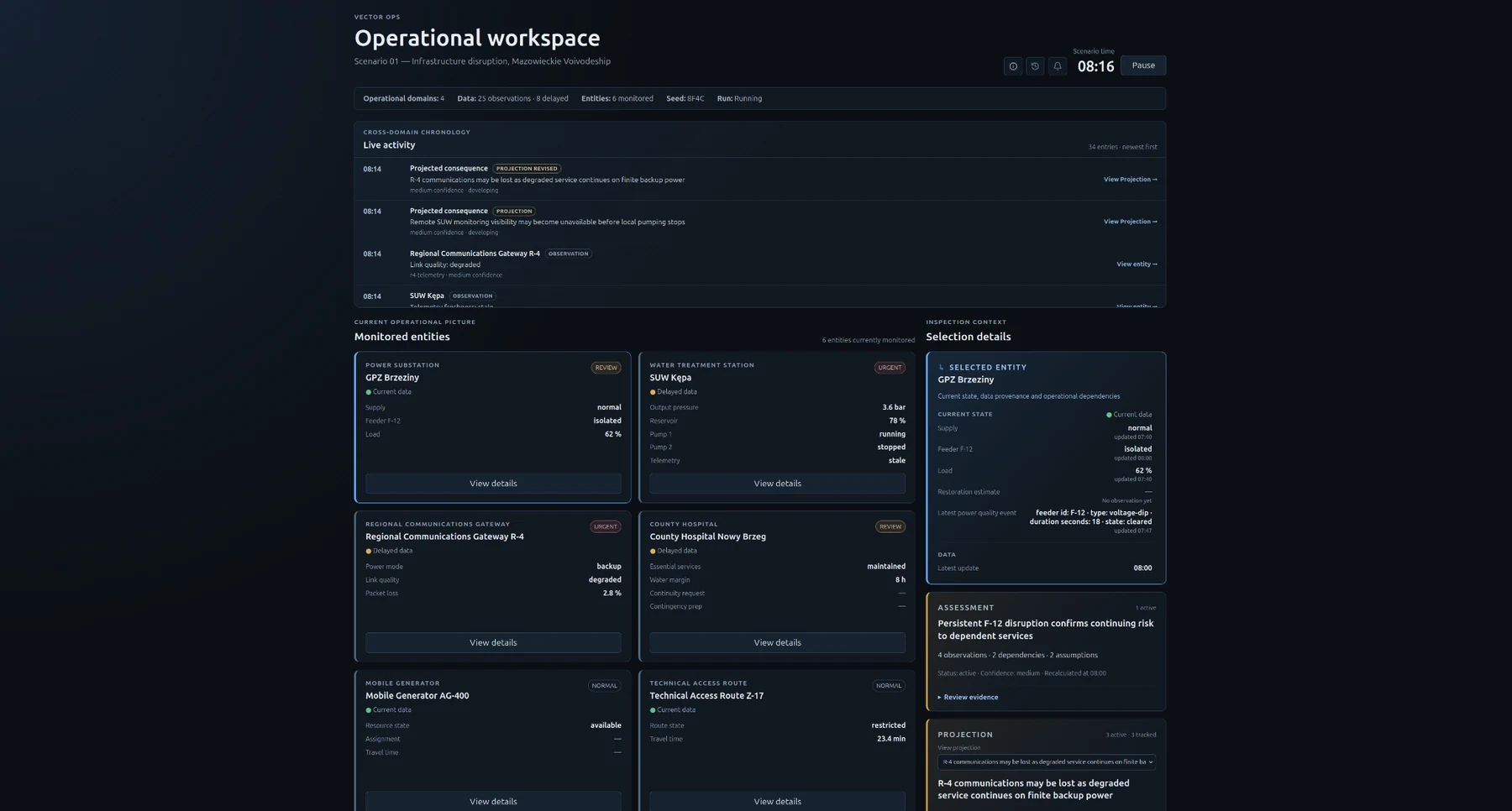Click the REVIEW badge on County Hospital card

pos(890,527)
